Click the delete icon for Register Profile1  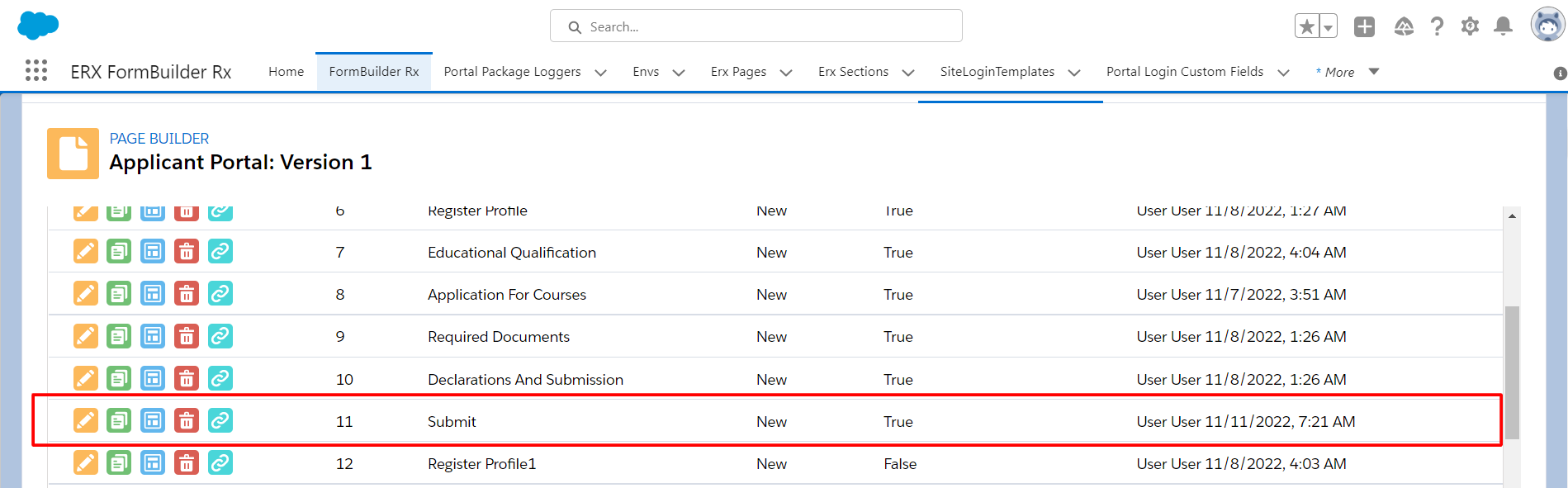point(187,463)
